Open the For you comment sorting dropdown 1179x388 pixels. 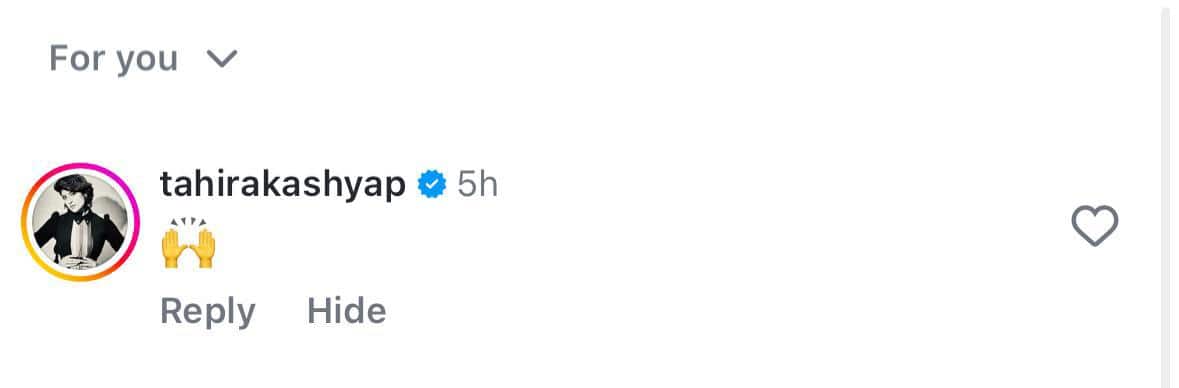144,59
